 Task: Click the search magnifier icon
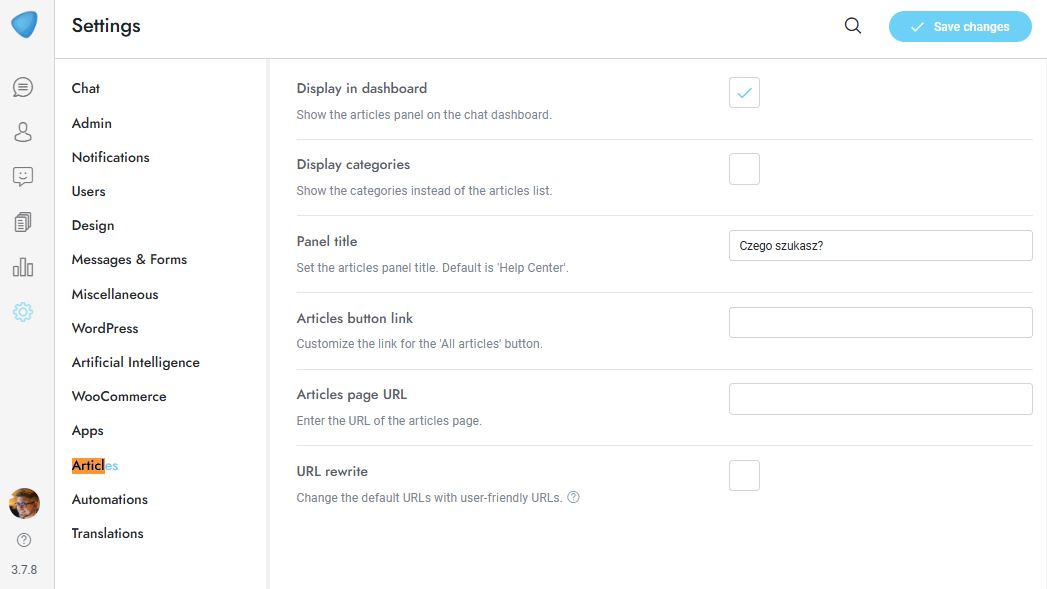[853, 26]
